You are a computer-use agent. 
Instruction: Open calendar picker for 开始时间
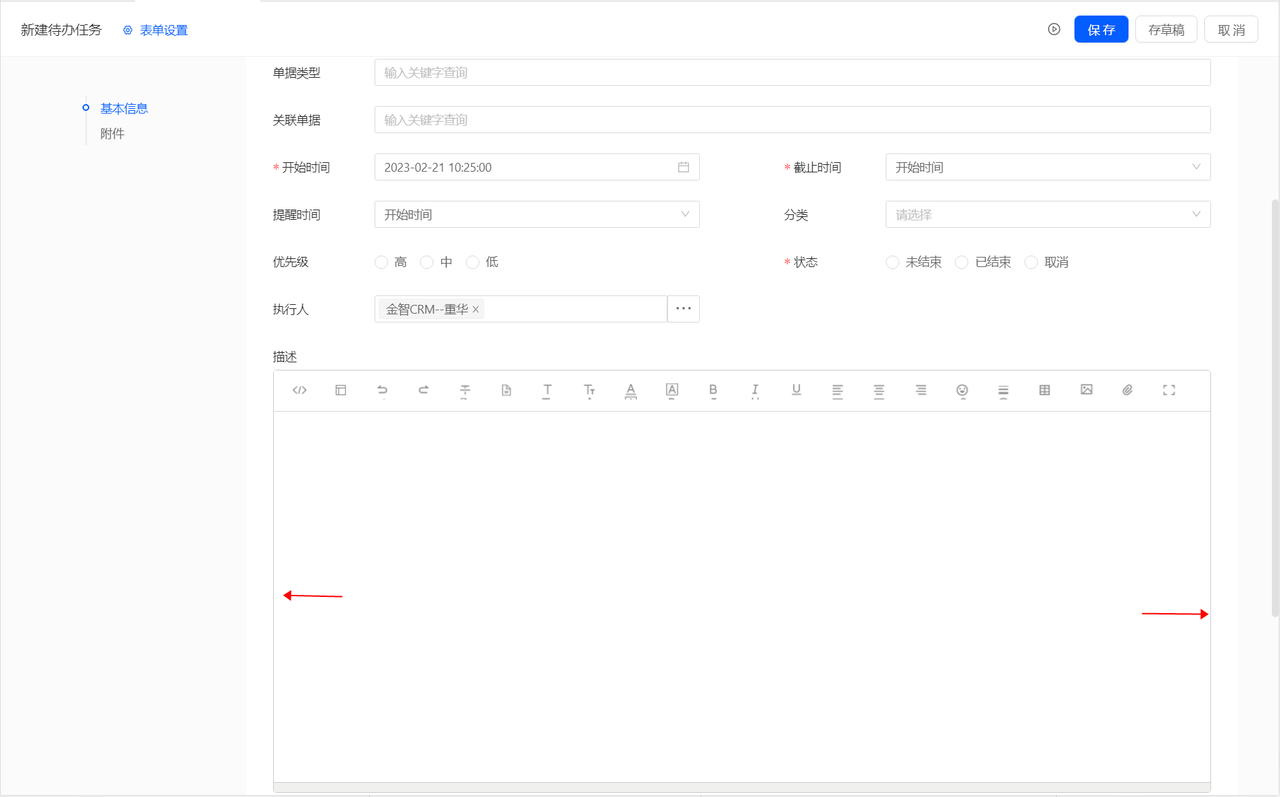(684, 167)
